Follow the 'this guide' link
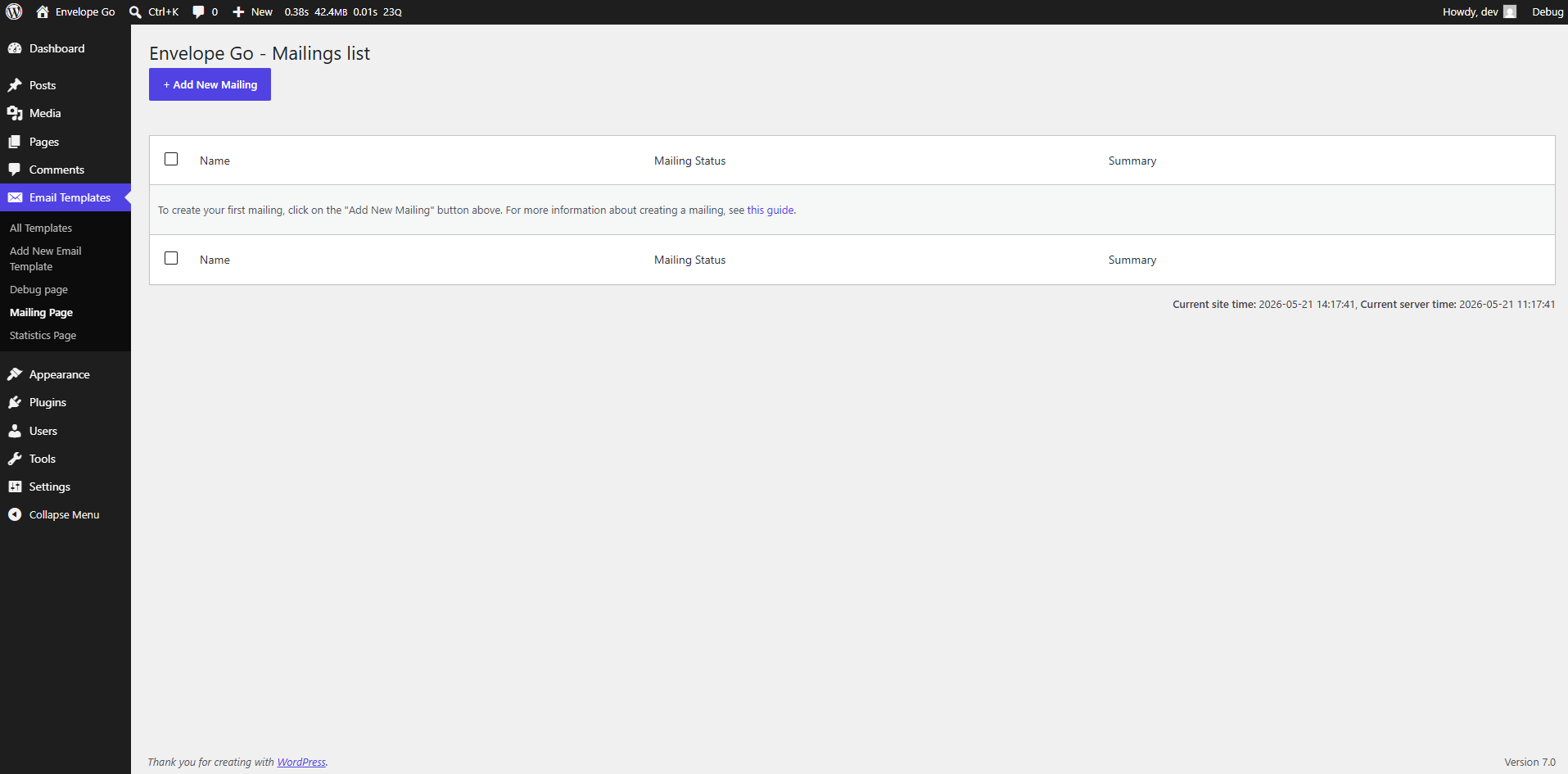 (x=770, y=210)
